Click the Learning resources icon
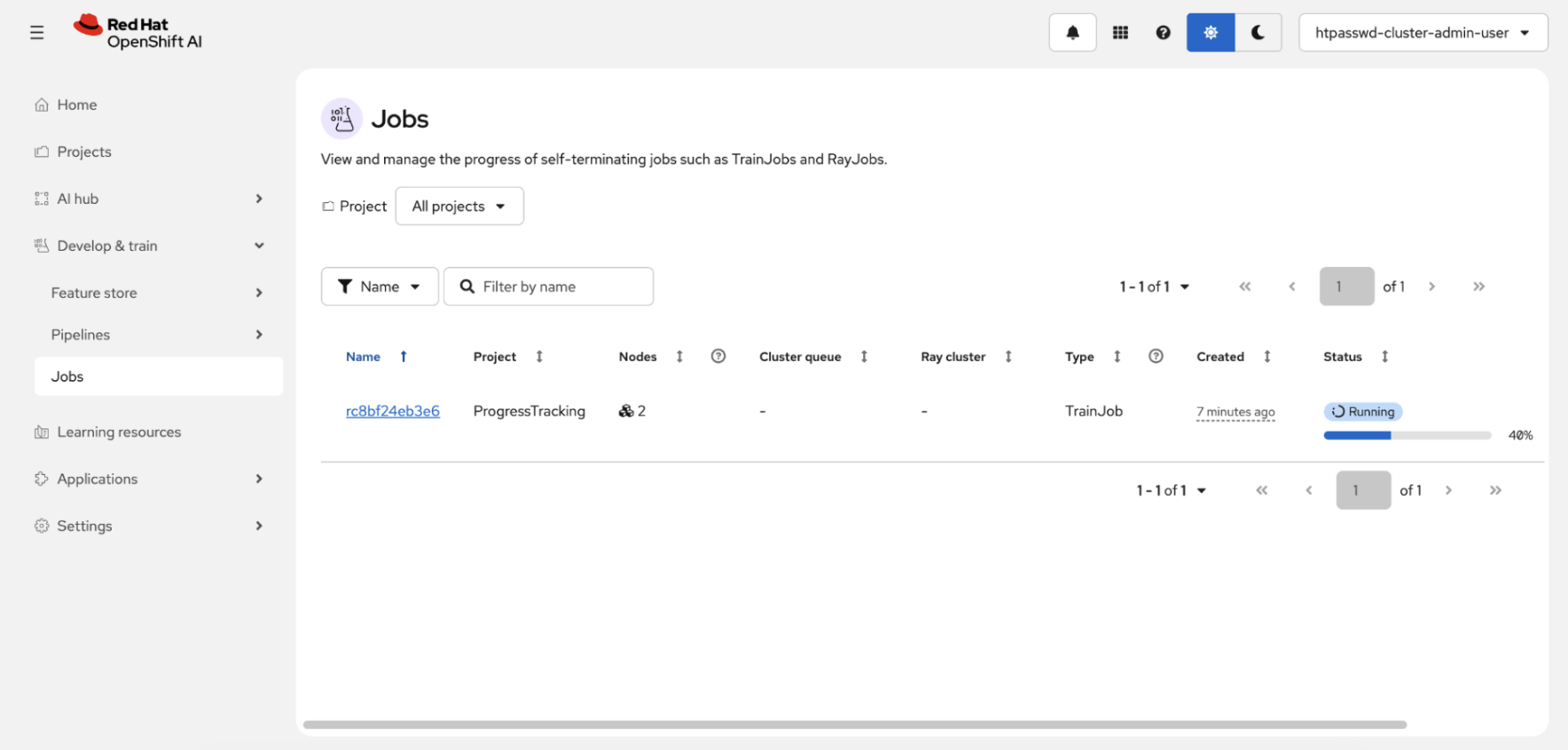The width and height of the screenshot is (1568, 750). pyautogui.click(x=42, y=432)
